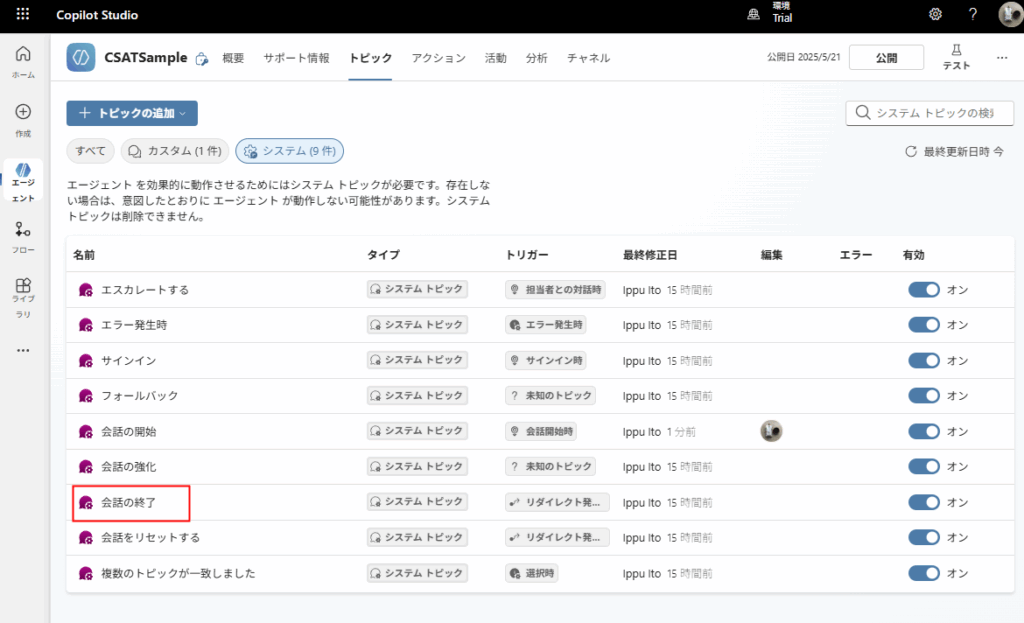This screenshot has width=1024, height=623.
Task: Switch off the 会話の終了 topic
Action: coord(923,502)
